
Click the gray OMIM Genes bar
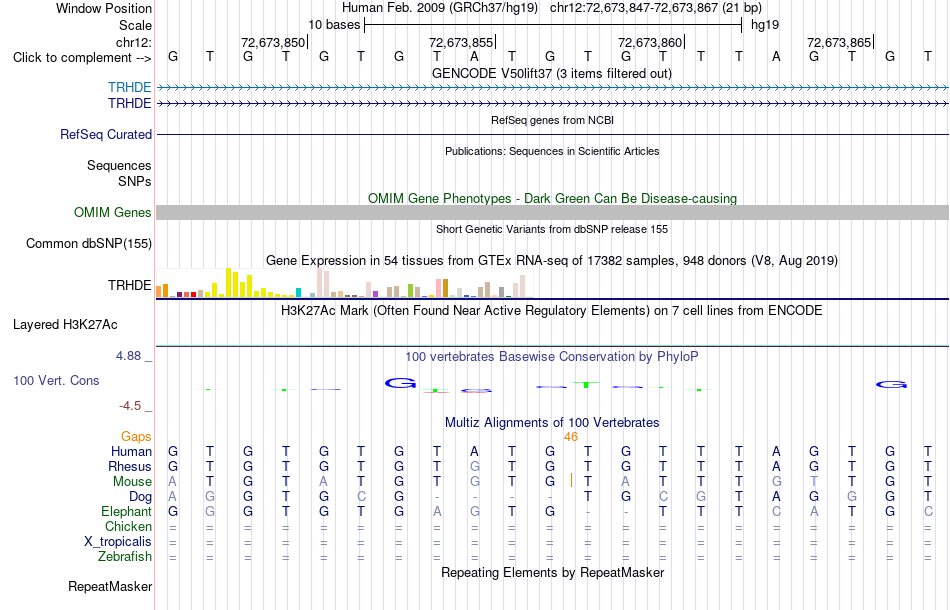tap(552, 213)
